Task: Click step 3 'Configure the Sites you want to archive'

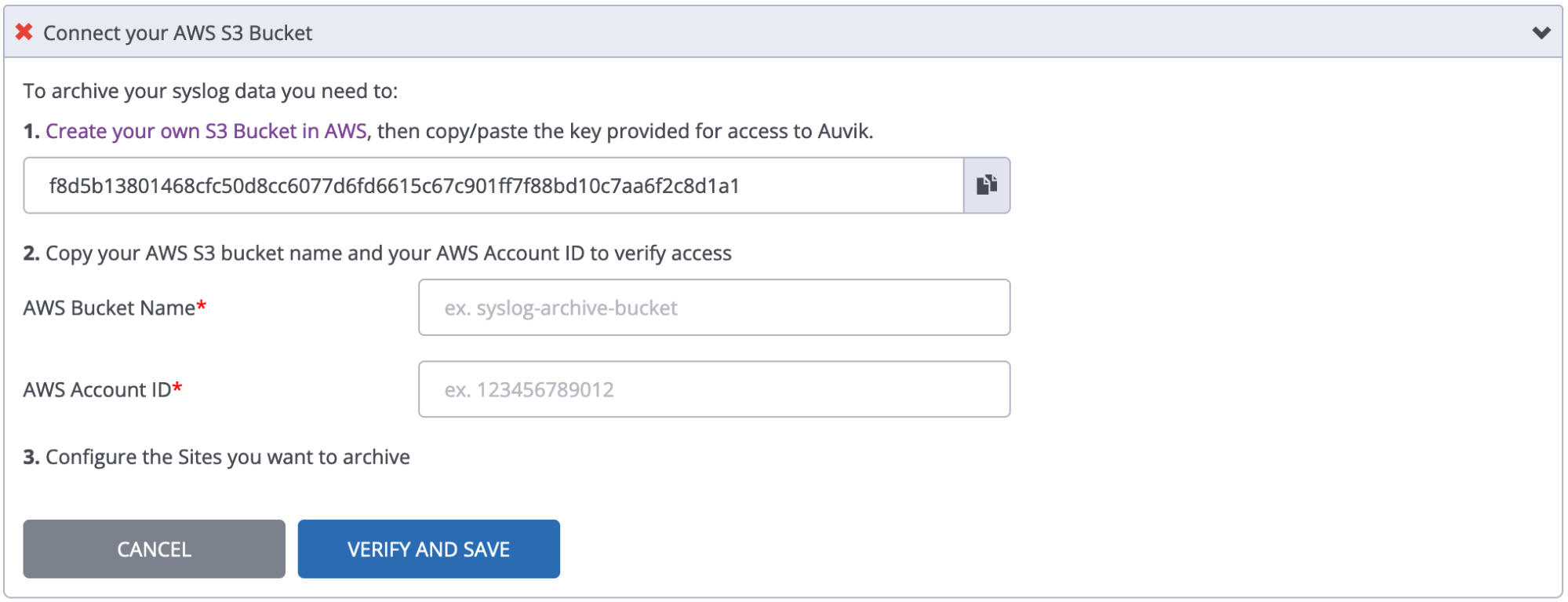Action: click(216, 456)
